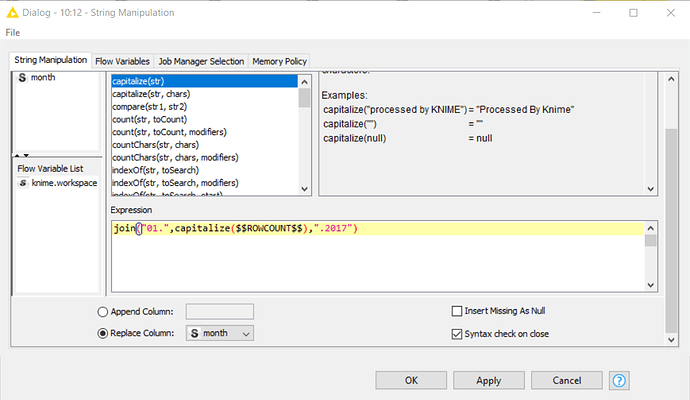Click the Cancel button

567,381
